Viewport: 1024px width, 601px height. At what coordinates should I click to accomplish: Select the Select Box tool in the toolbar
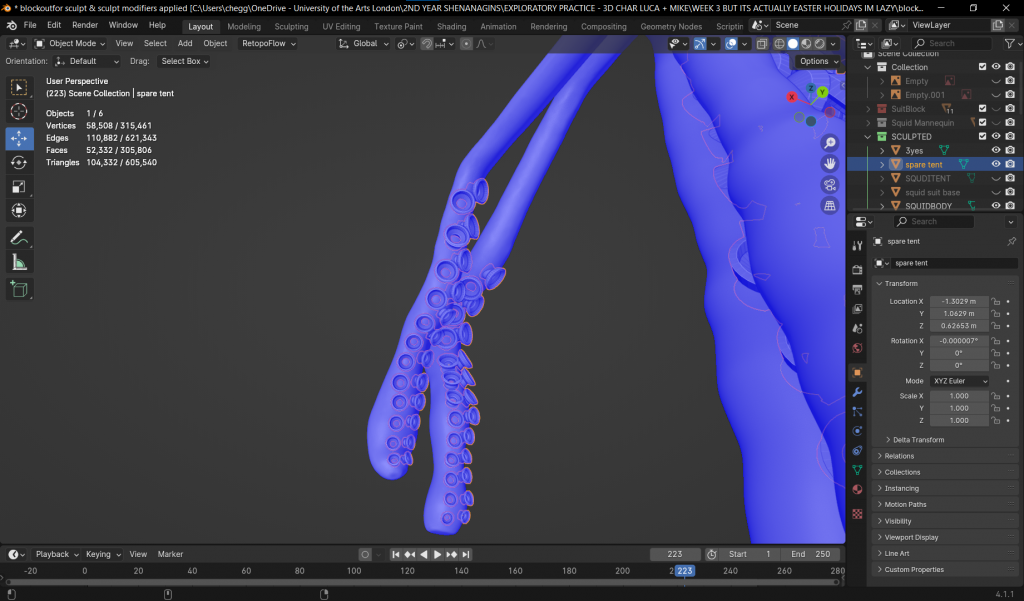pos(19,88)
